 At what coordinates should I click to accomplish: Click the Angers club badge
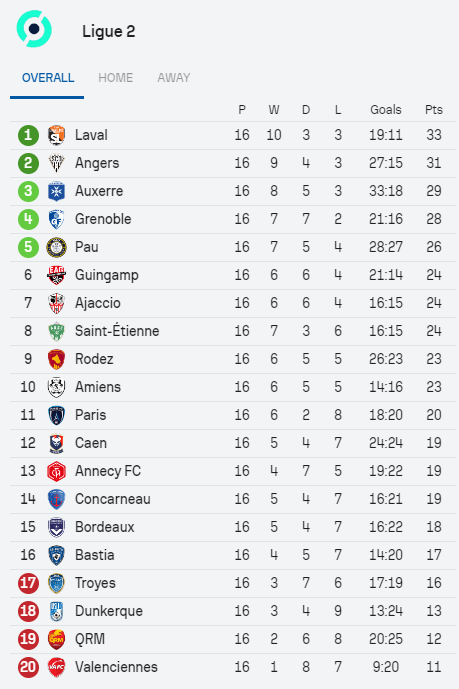[x=56, y=163]
